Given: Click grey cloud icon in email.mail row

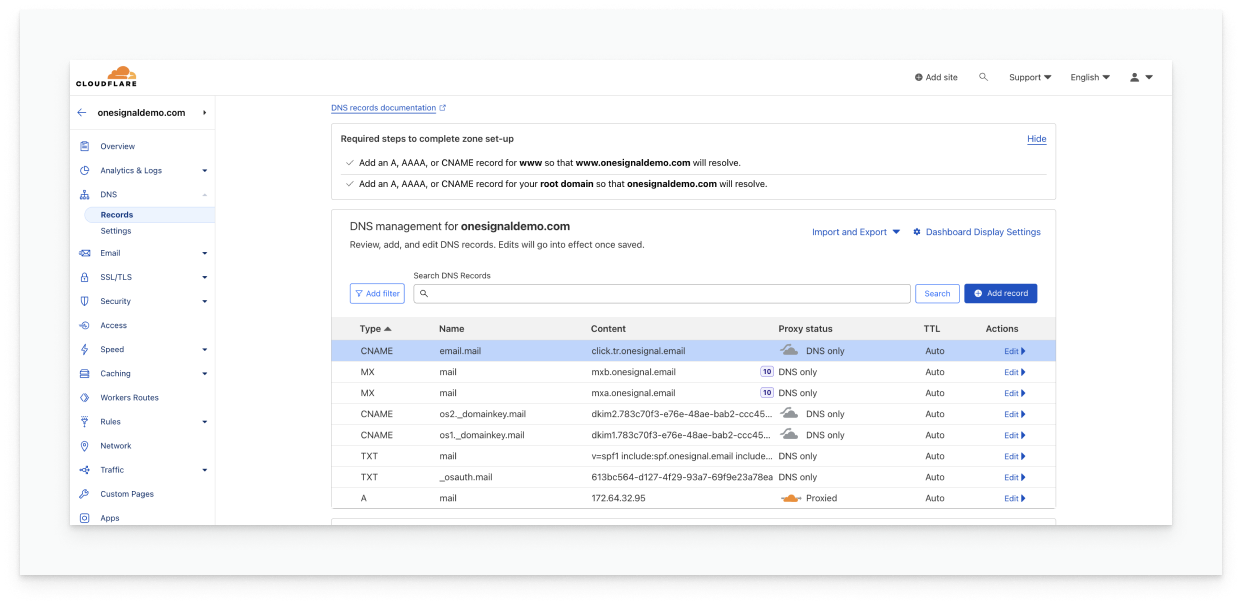Looking at the screenshot, I should (790, 351).
